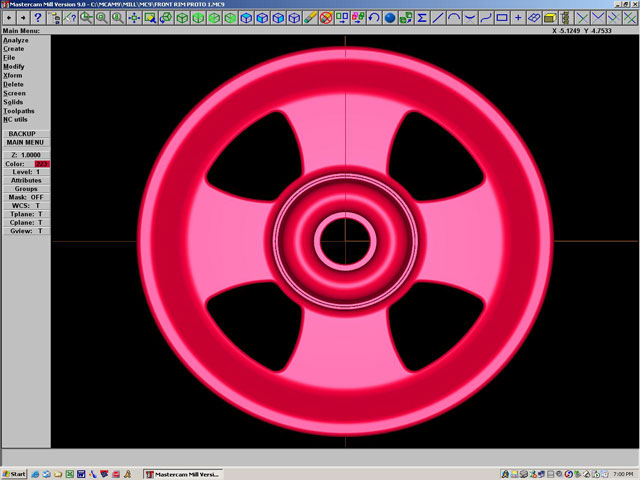Toggle the Mask: OFF setting
640x480 pixels.
[x=26, y=197]
